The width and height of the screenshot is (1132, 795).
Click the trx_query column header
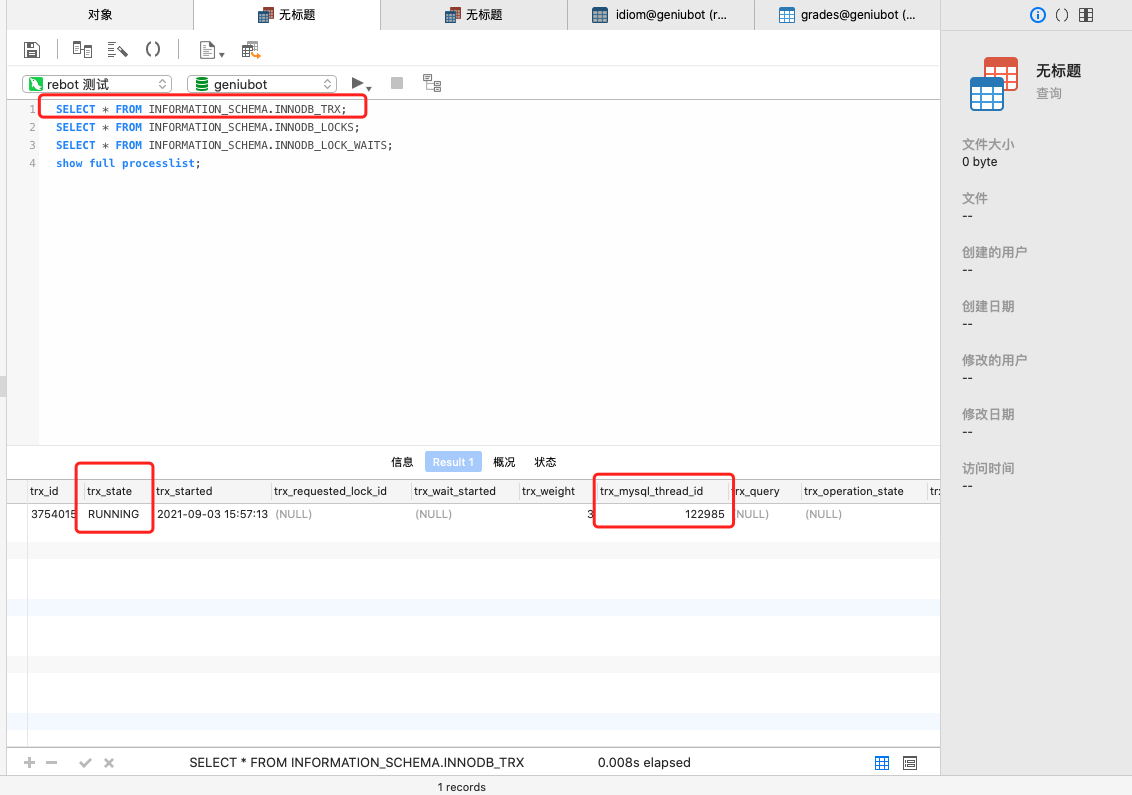765,491
